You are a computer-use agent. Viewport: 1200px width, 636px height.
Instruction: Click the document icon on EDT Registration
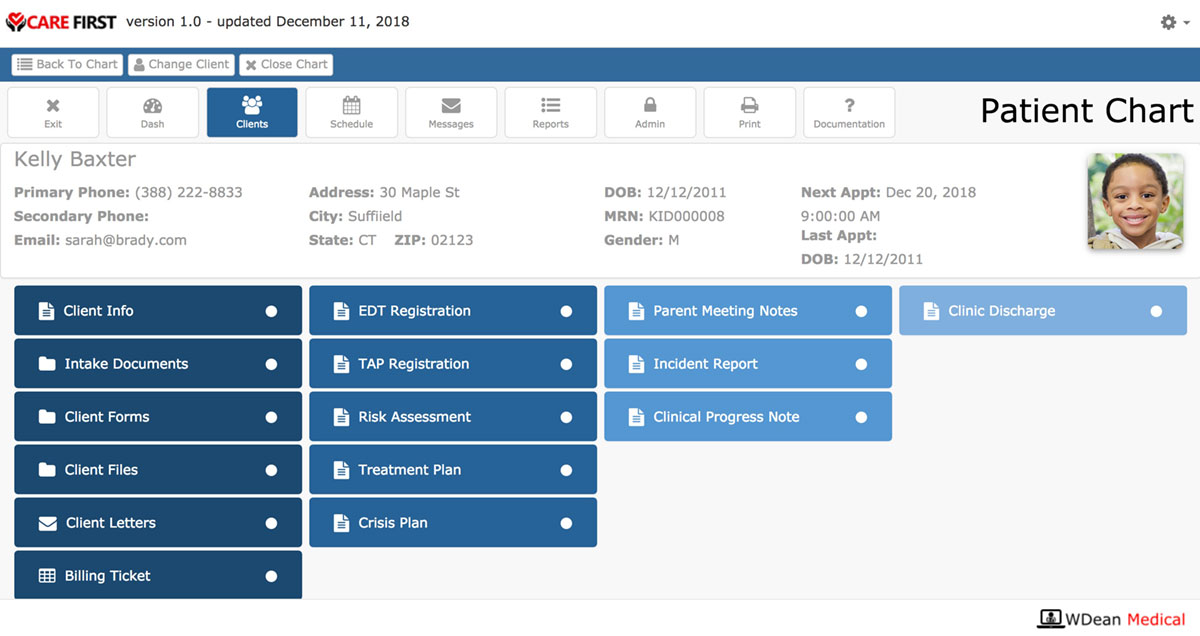tap(341, 311)
